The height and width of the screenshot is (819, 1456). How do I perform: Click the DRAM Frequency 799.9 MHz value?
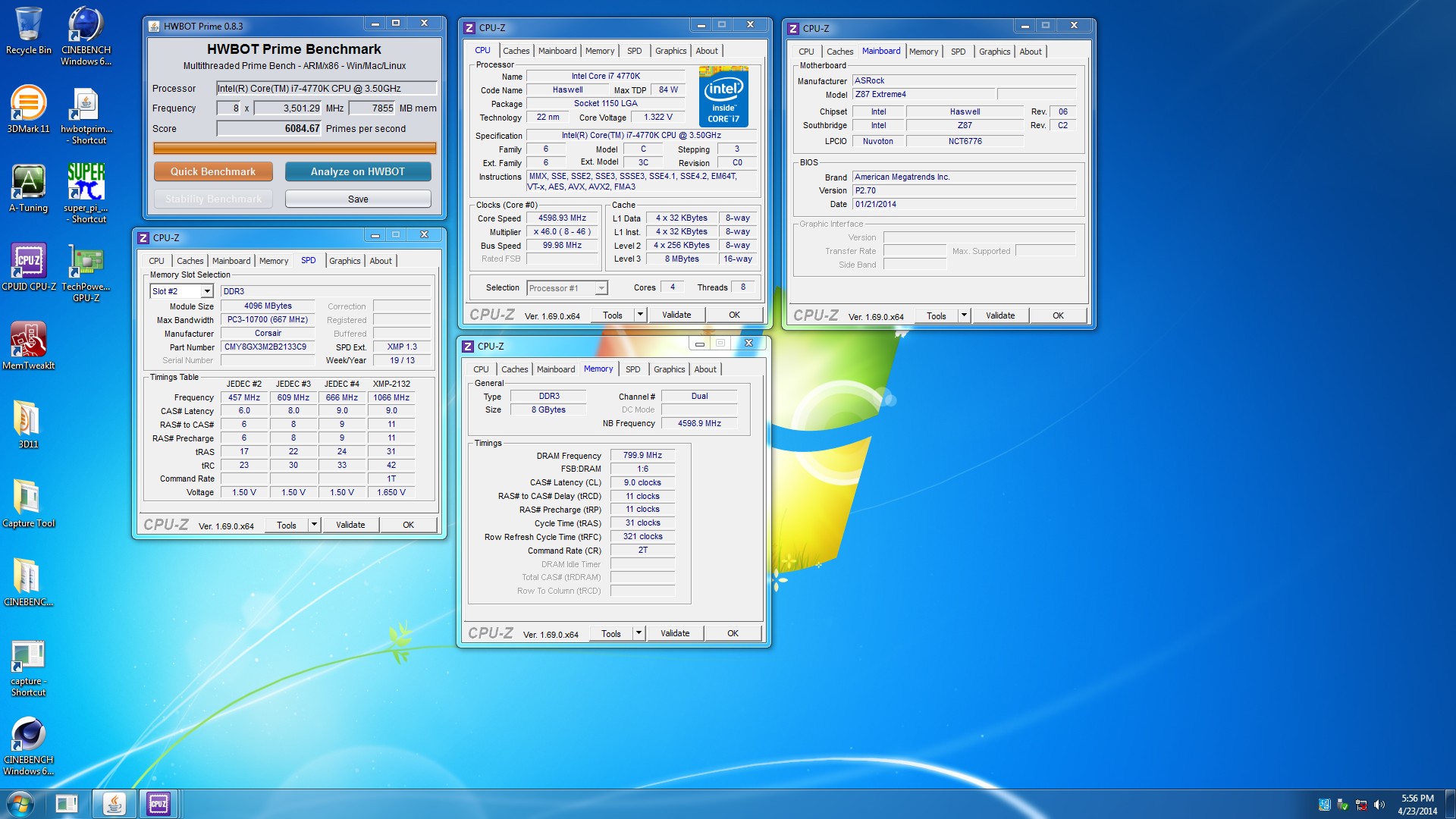click(x=642, y=456)
